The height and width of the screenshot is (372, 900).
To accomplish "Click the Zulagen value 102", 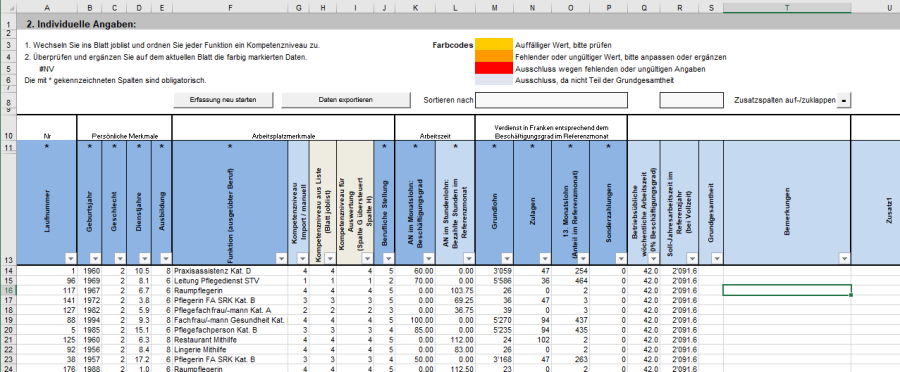I will click(x=533, y=340).
